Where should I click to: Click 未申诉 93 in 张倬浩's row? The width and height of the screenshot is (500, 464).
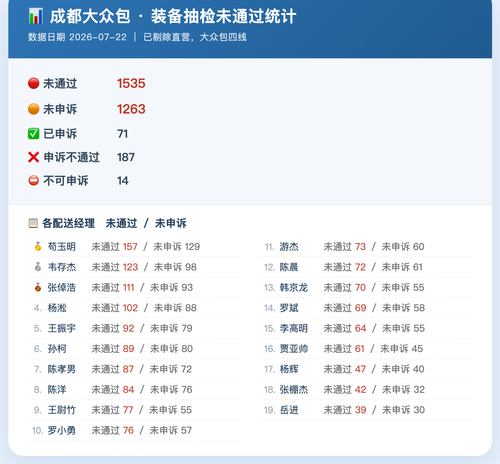[x=171, y=287]
